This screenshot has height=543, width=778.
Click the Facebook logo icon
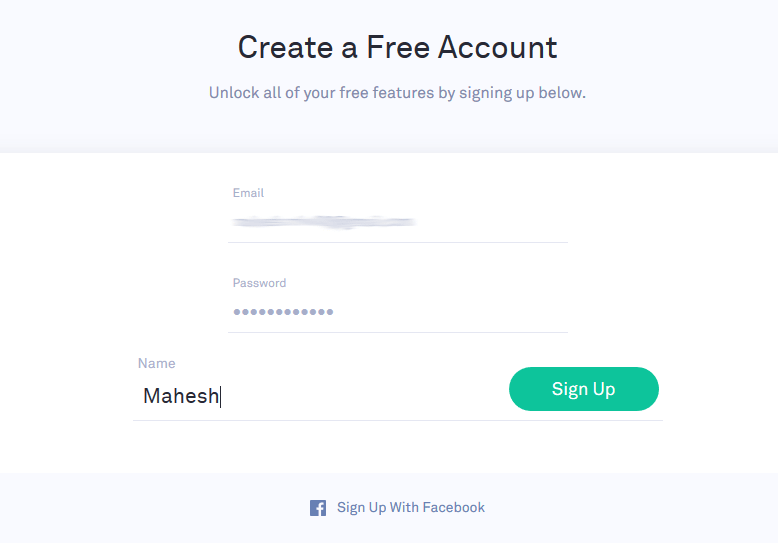coord(318,508)
